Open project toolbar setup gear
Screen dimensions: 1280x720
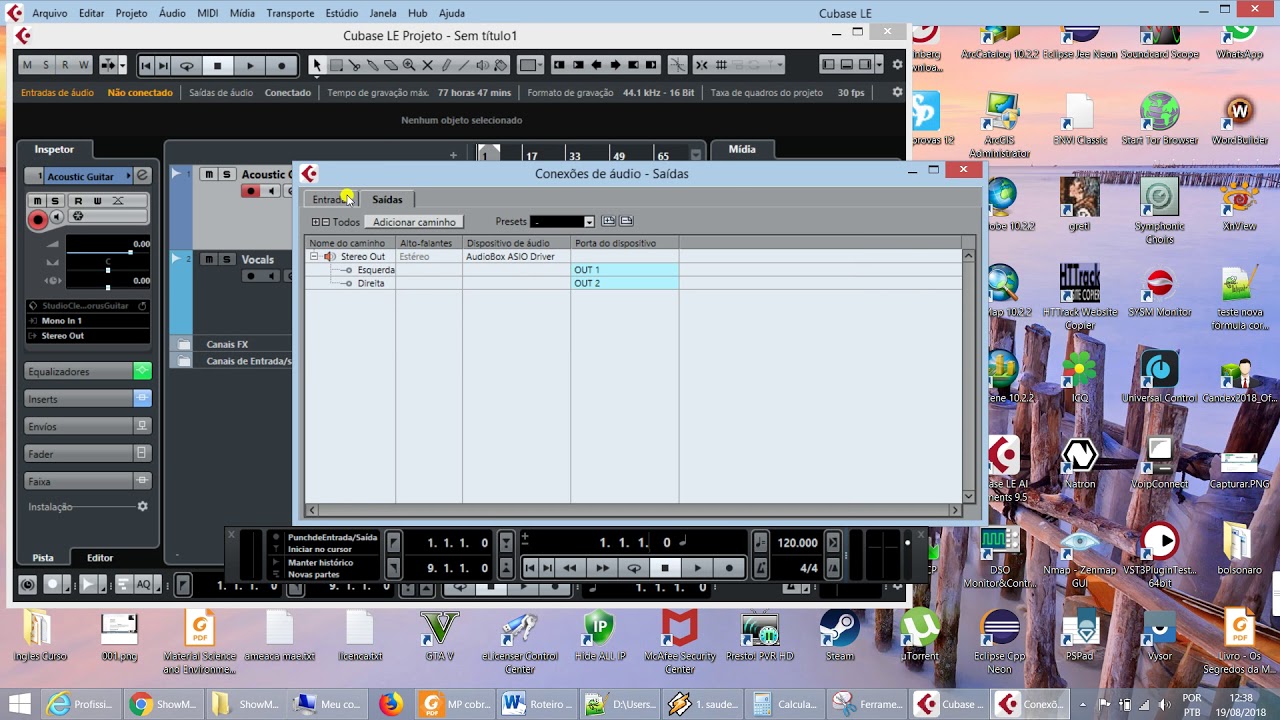click(897, 65)
